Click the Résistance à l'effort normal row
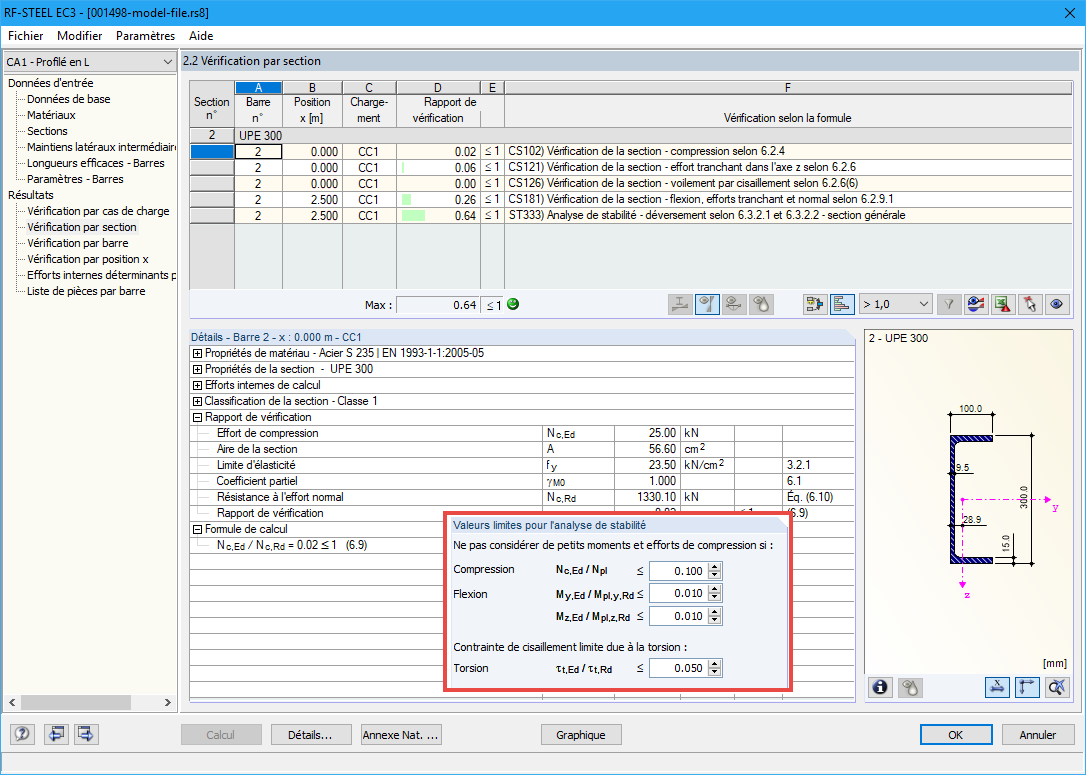 click(522, 497)
